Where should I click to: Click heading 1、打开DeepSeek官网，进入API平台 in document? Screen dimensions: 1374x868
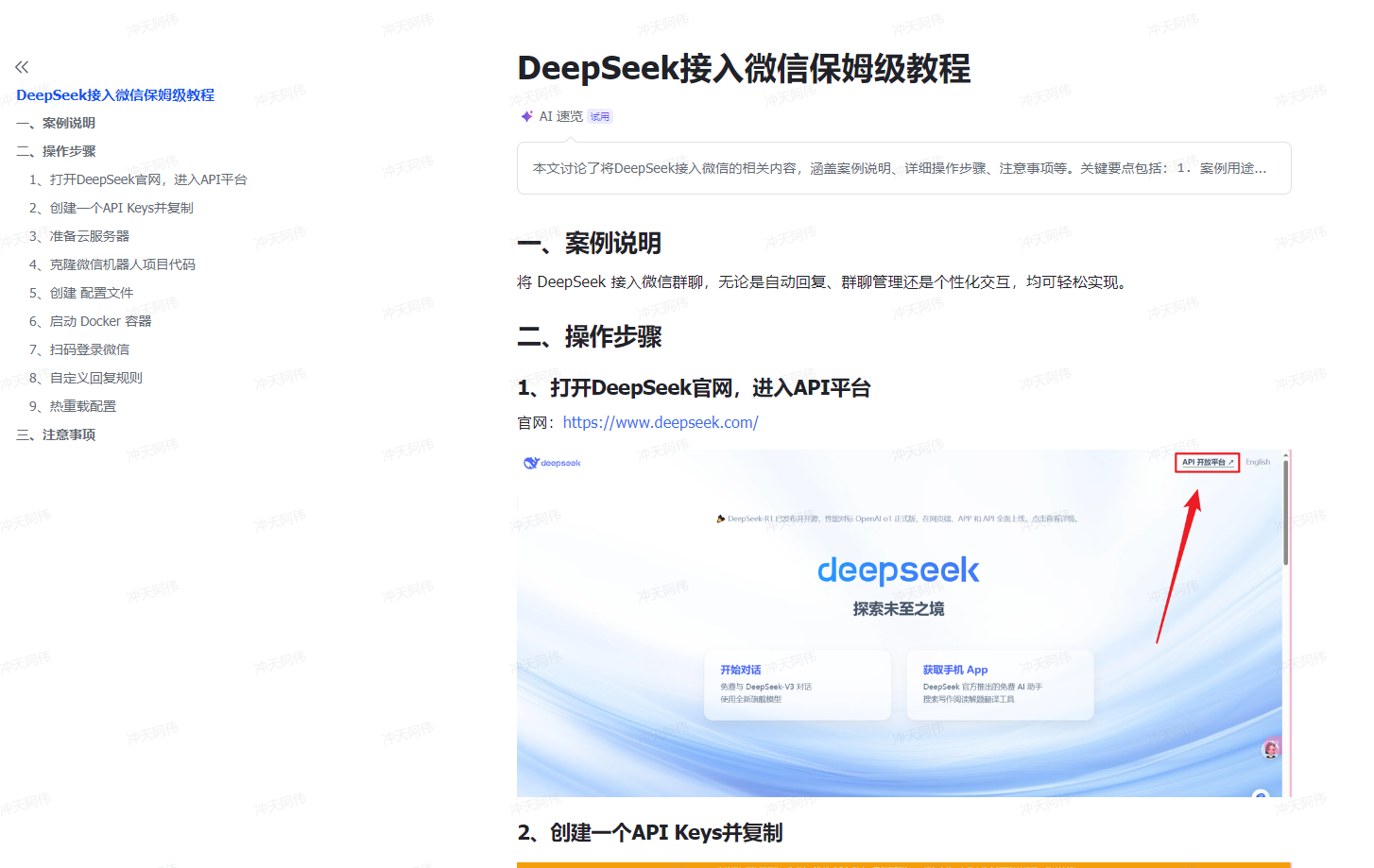[x=695, y=388]
